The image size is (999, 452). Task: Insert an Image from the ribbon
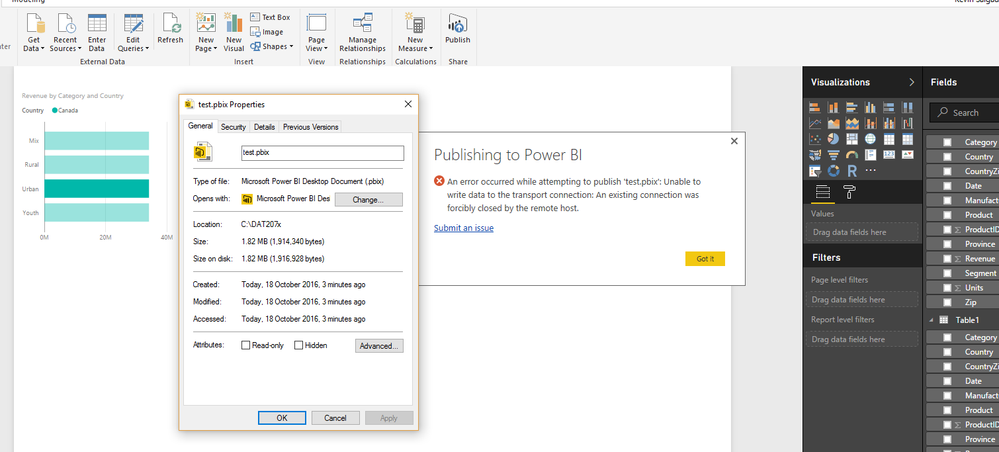267,32
